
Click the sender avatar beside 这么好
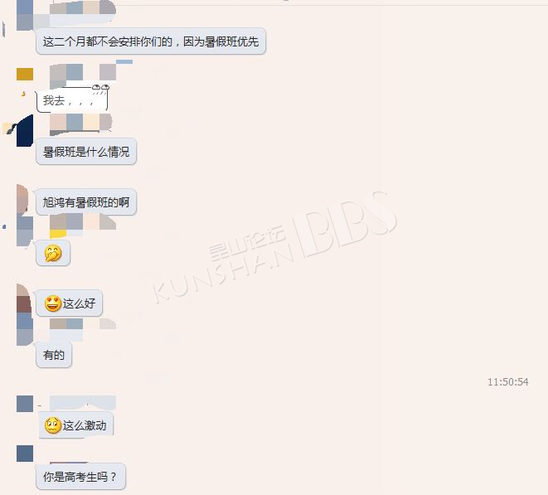[24, 298]
